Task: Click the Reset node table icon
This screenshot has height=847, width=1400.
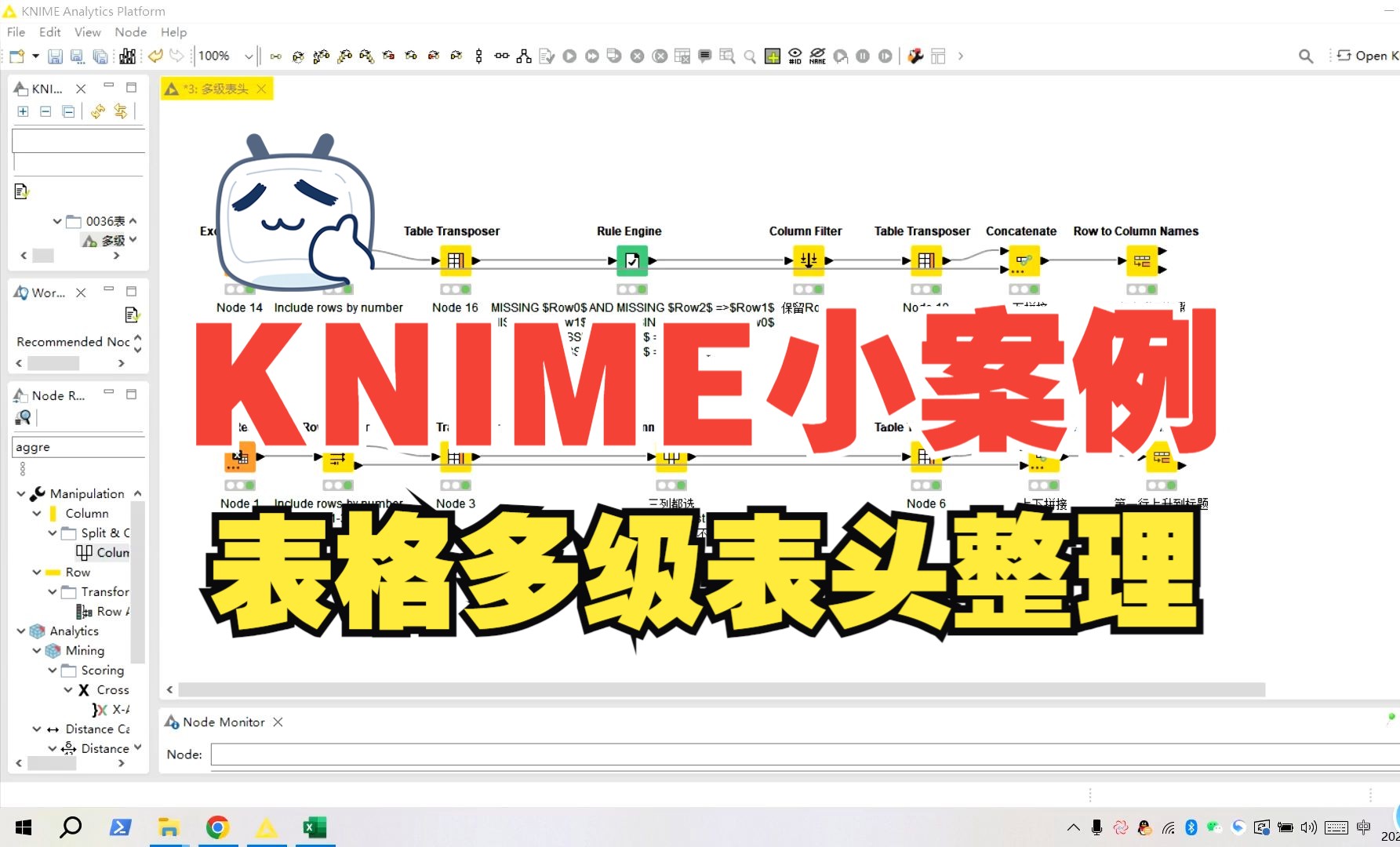Action: [682, 56]
